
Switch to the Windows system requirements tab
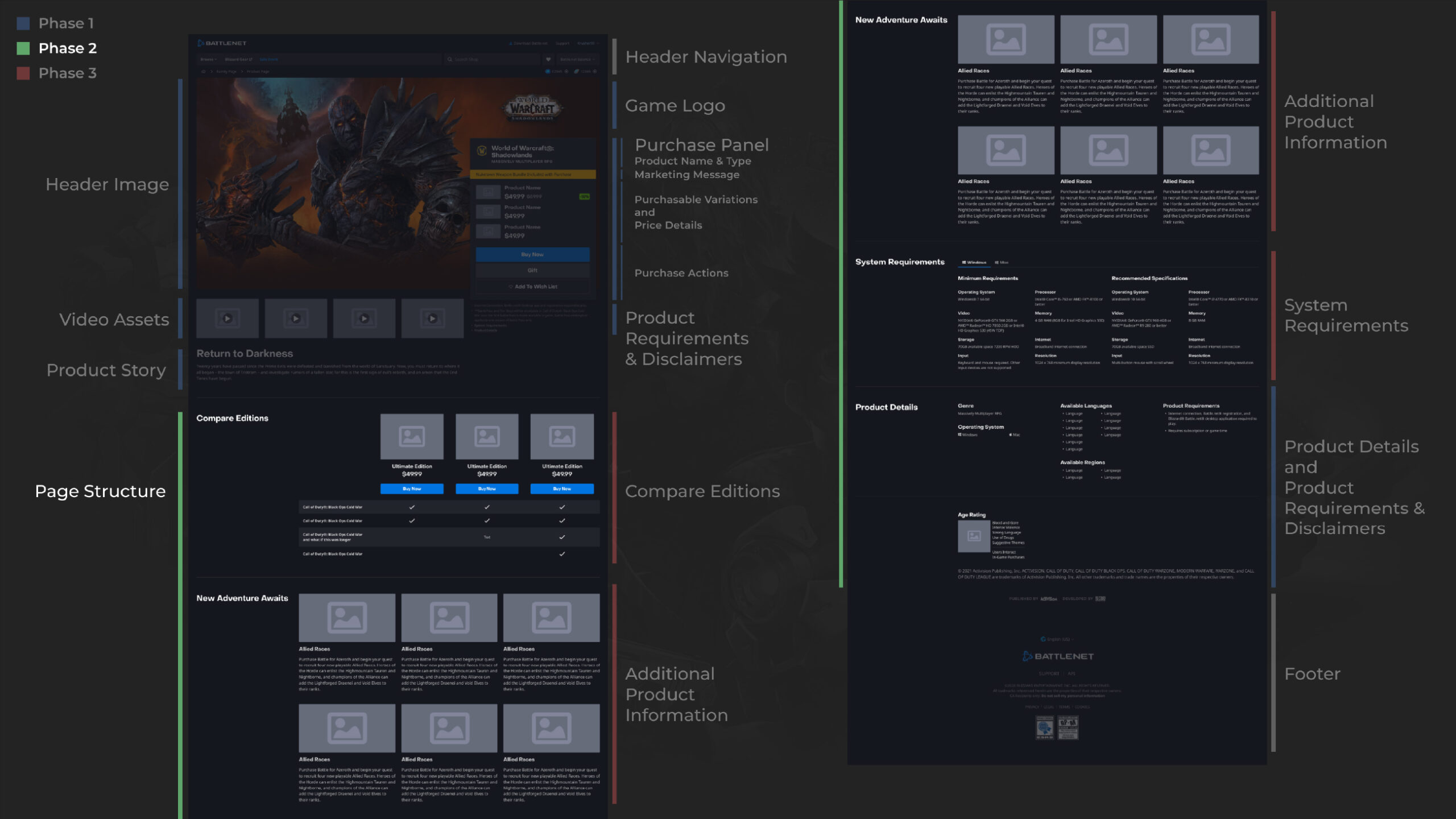974,263
